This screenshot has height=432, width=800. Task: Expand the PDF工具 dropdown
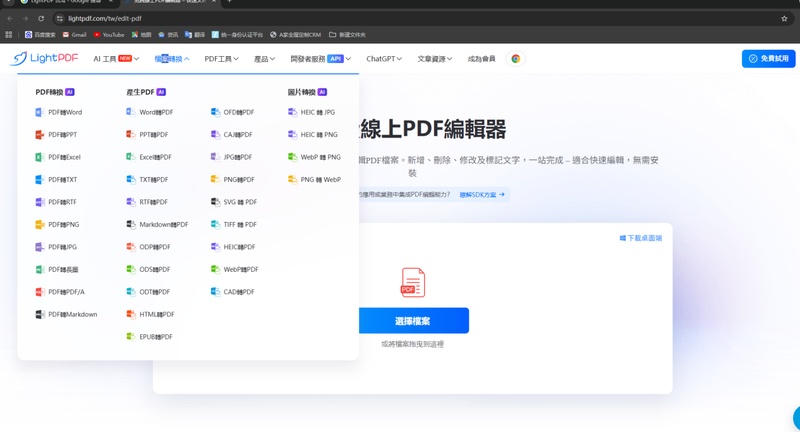pyautogui.click(x=221, y=59)
